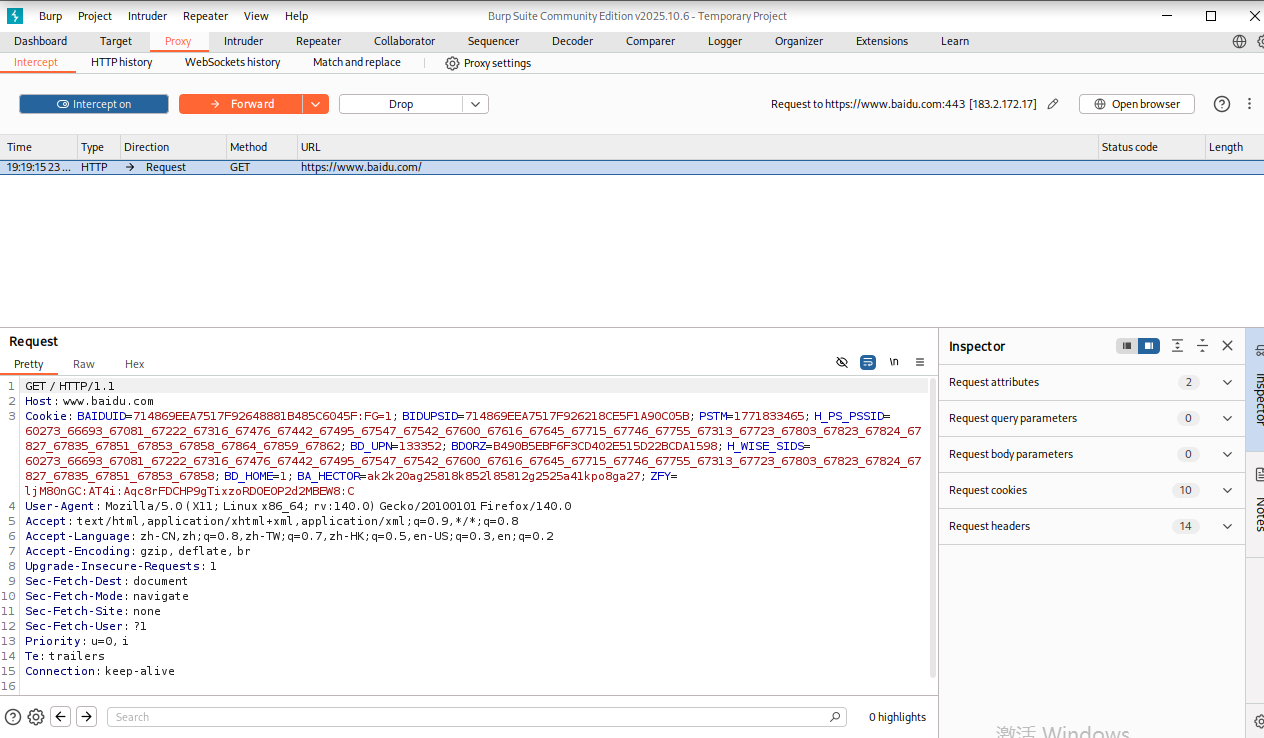
Task: Open the Forward dropdown arrow
Action: [316, 104]
